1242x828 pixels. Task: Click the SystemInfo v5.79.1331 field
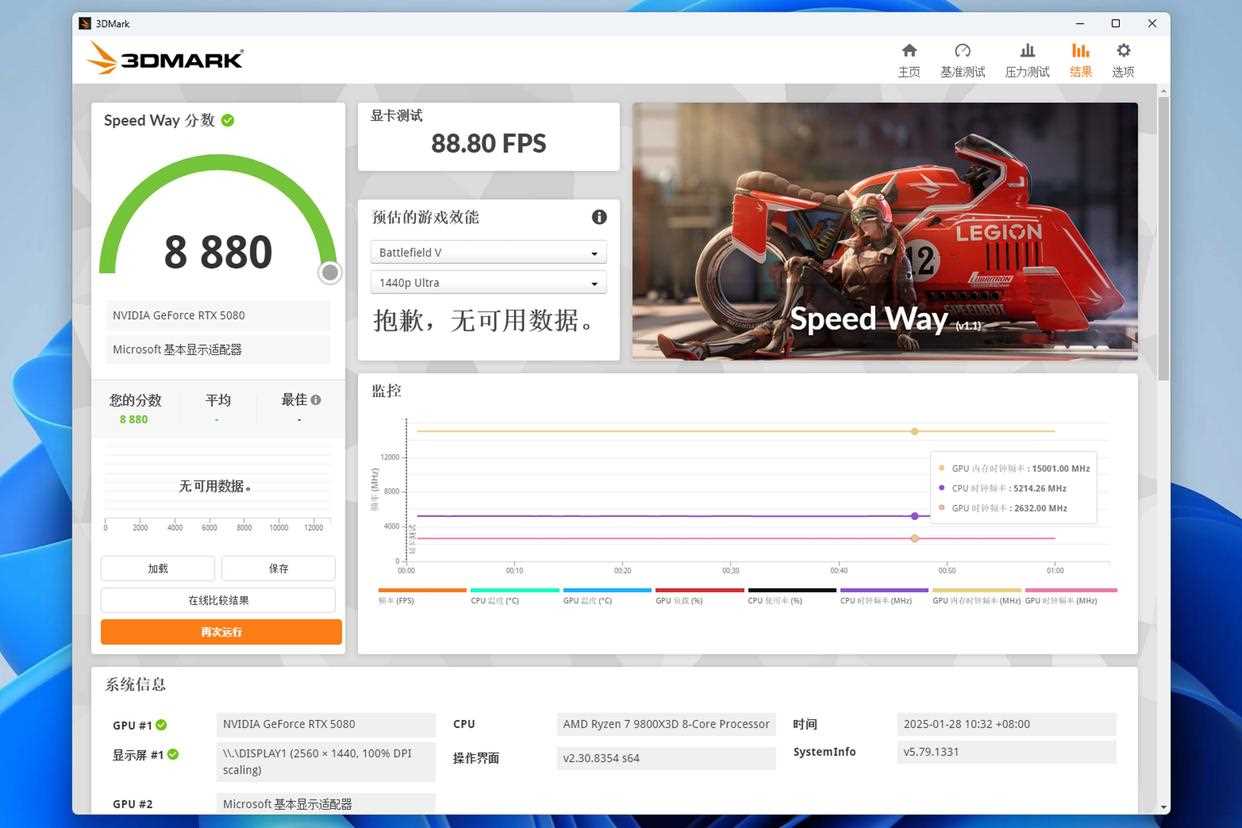click(1006, 752)
